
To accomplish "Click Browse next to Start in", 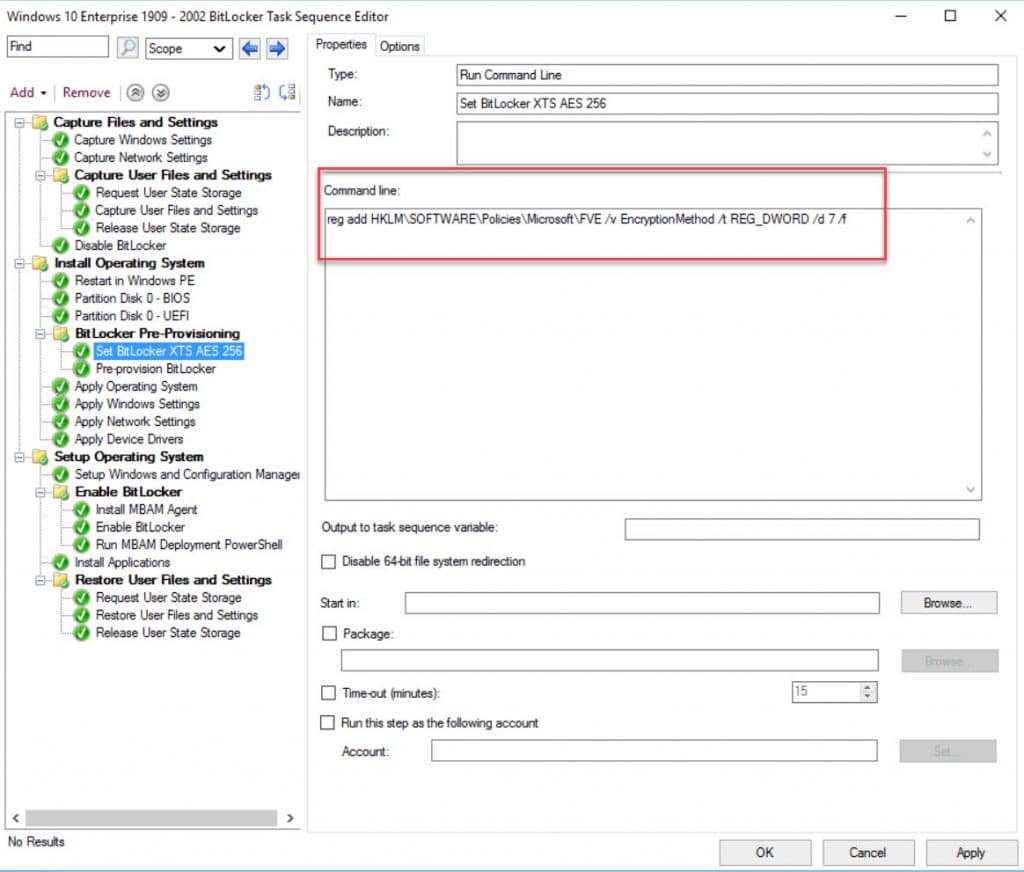I will [x=948, y=603].
